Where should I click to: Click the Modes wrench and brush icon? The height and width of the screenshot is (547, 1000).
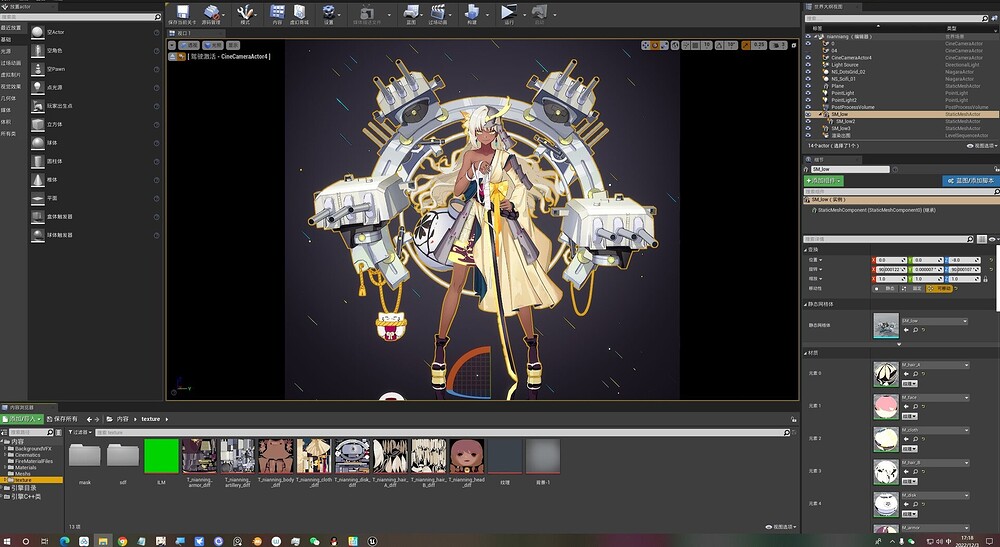tap(245, 12)
